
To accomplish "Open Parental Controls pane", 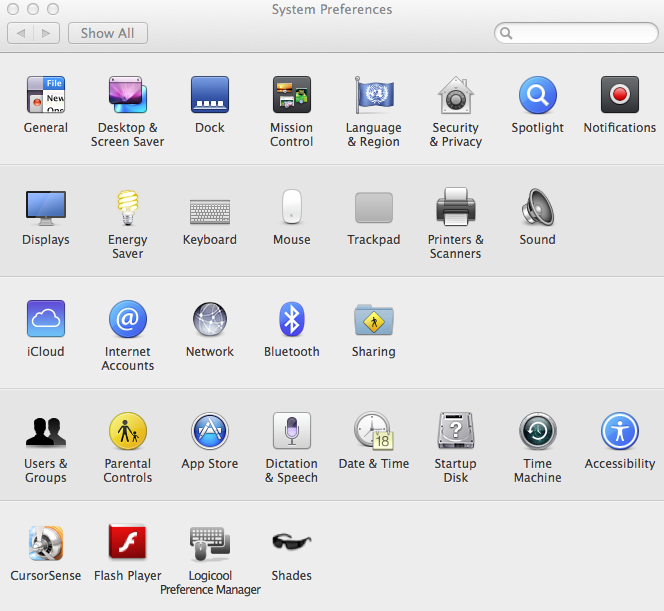I will (x=128, y=432).
